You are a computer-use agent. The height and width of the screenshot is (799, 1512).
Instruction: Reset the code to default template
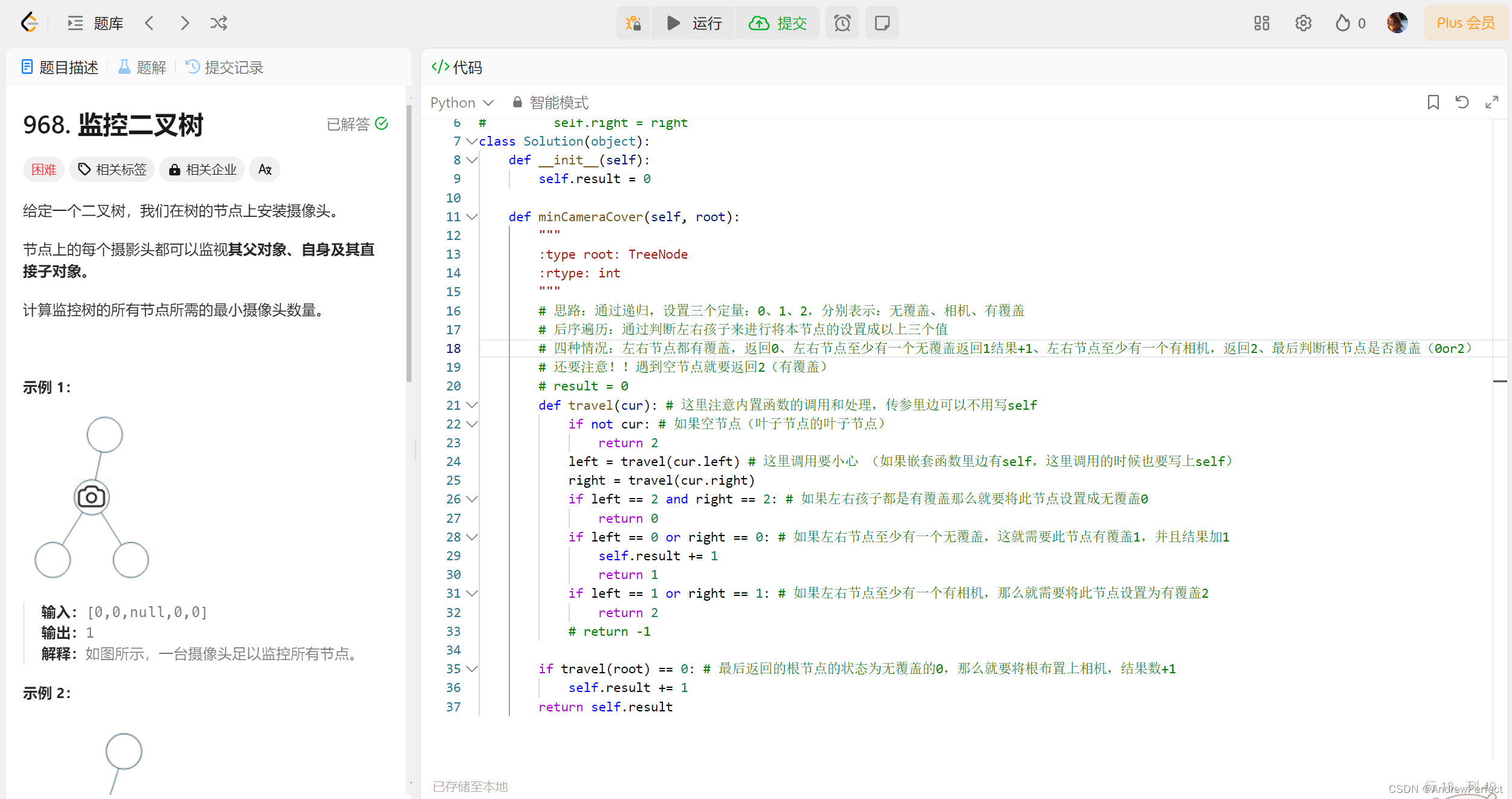tap(1462, 102)
